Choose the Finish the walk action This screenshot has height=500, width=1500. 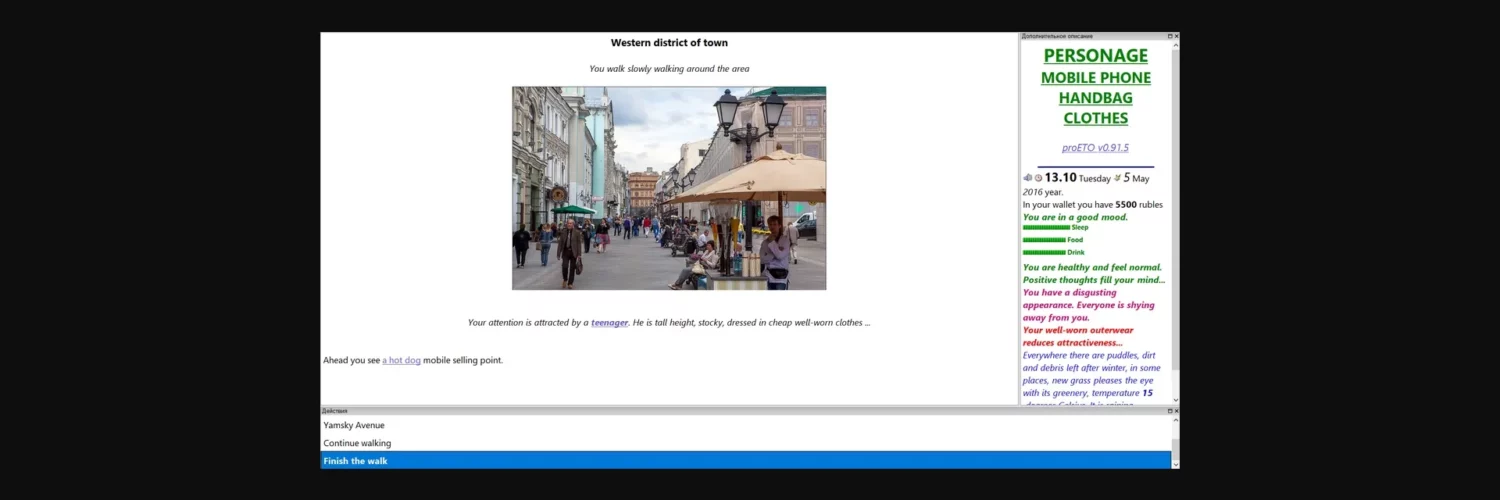pyautogui.click(x=355, y=461)
